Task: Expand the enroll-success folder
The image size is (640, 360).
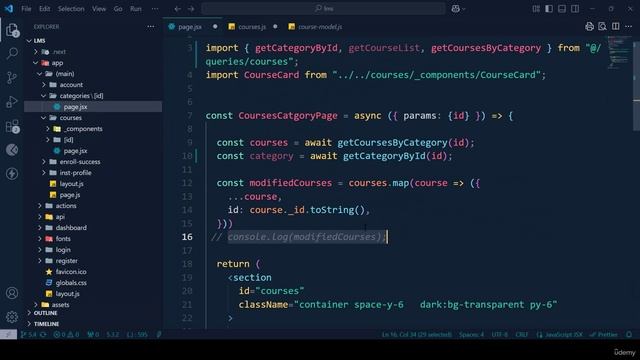Action: coord(44,162)
